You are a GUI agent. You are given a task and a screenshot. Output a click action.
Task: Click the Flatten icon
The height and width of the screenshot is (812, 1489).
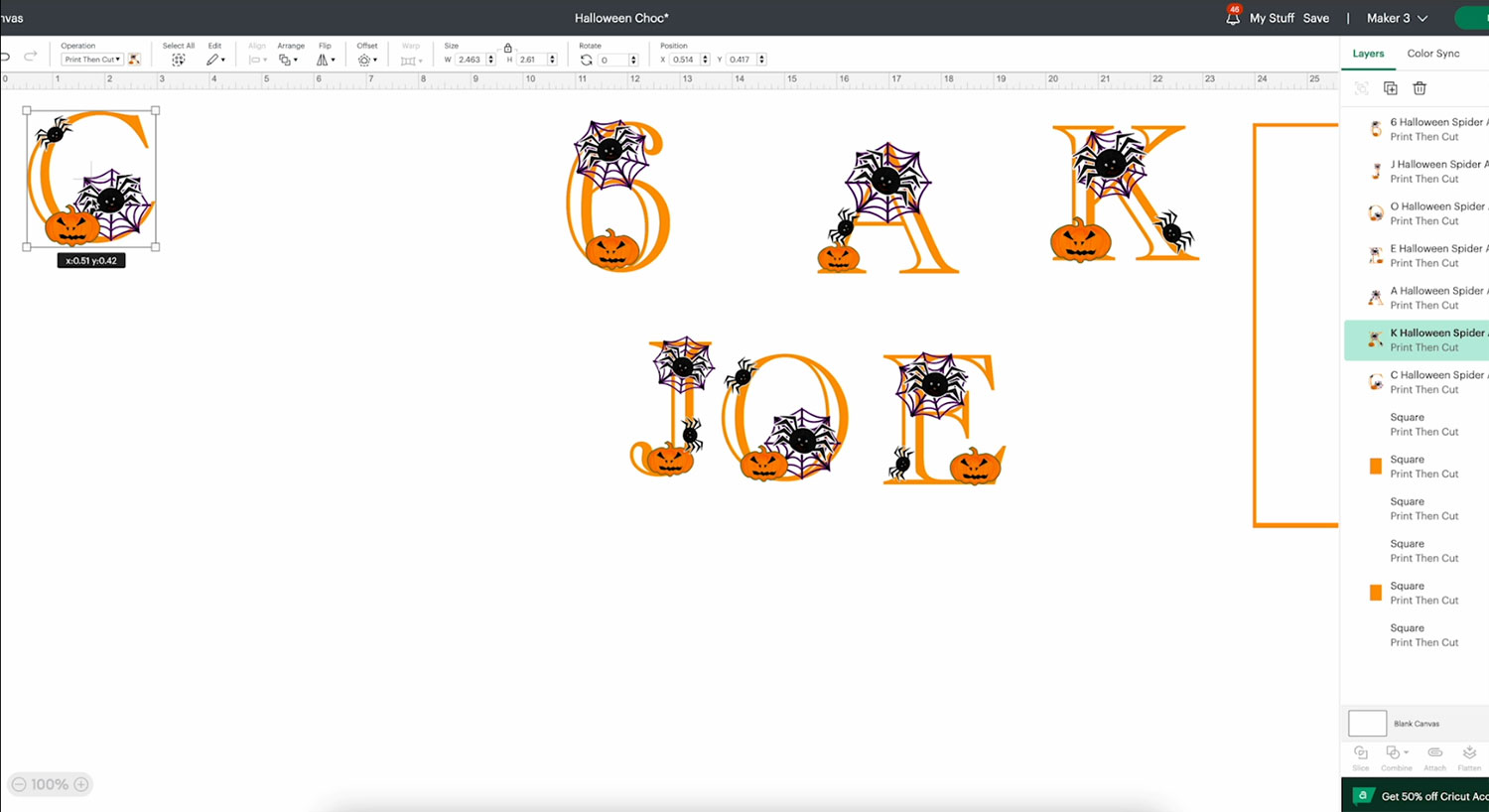point(1469,753)
